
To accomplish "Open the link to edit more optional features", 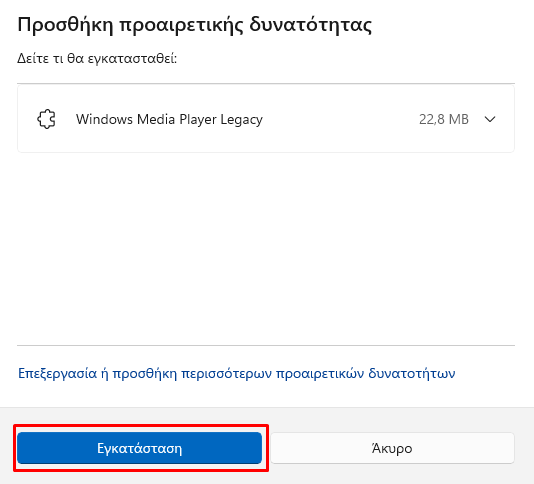I will click(236, 373).
